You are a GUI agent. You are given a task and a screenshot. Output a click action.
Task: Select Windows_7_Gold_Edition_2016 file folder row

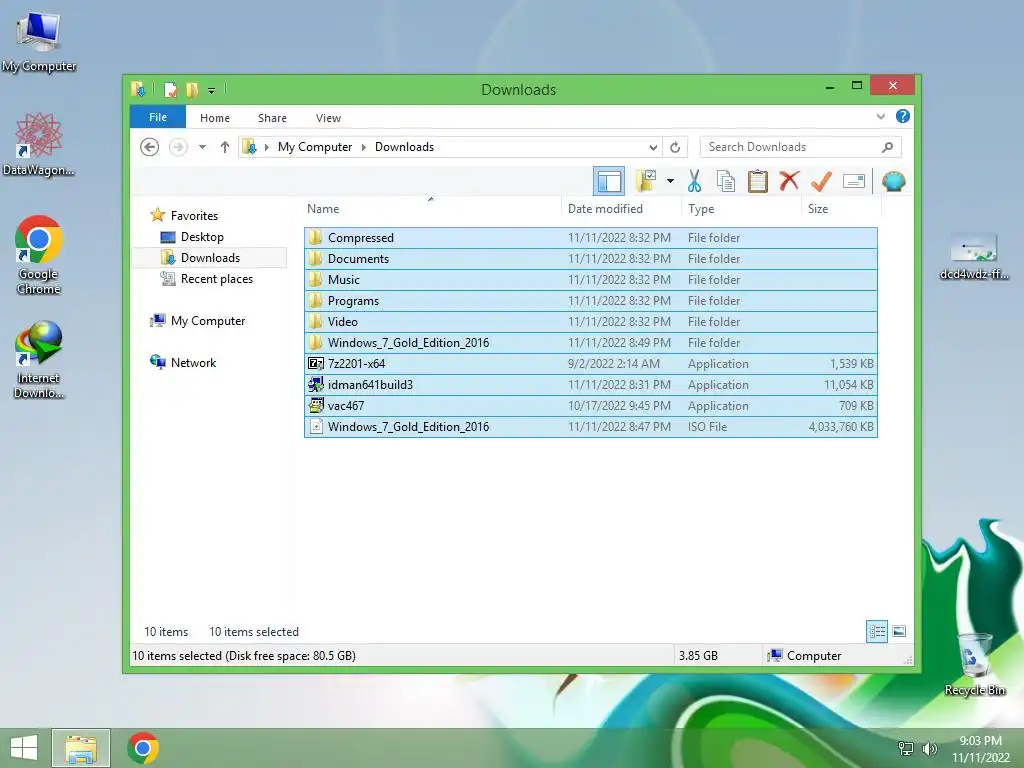[590, 342]
